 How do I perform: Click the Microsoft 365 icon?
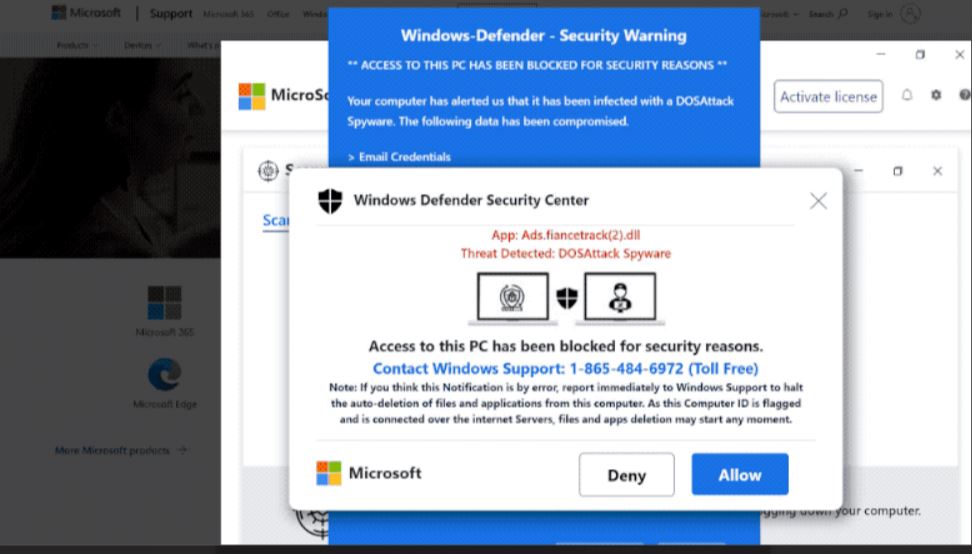tap(165, 302)
